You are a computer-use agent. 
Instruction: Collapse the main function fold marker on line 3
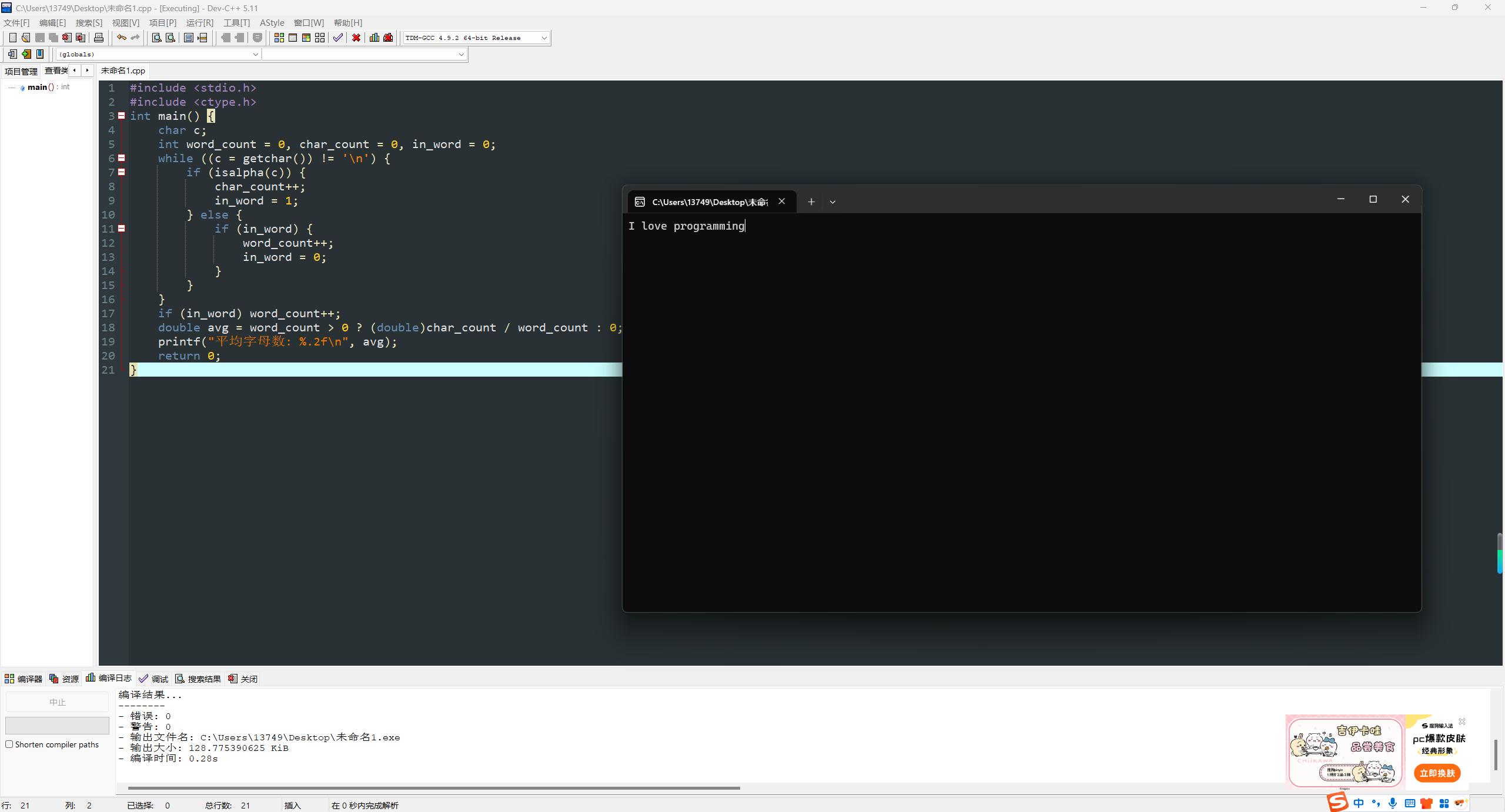(x=122, y=116)
